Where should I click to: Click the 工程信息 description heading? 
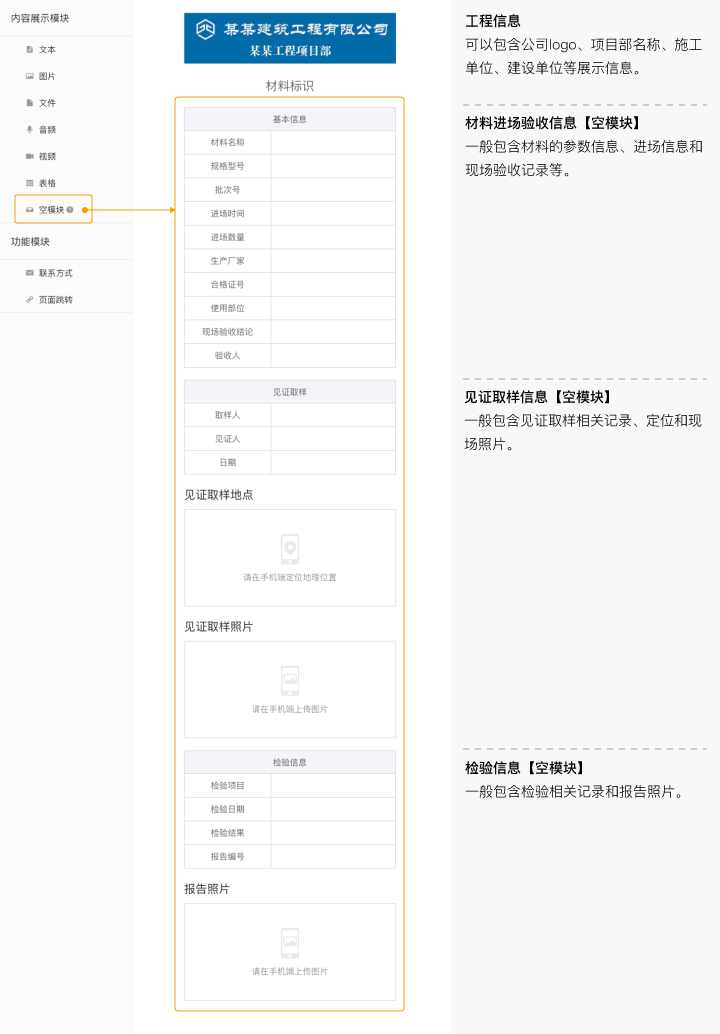point(493,21)
